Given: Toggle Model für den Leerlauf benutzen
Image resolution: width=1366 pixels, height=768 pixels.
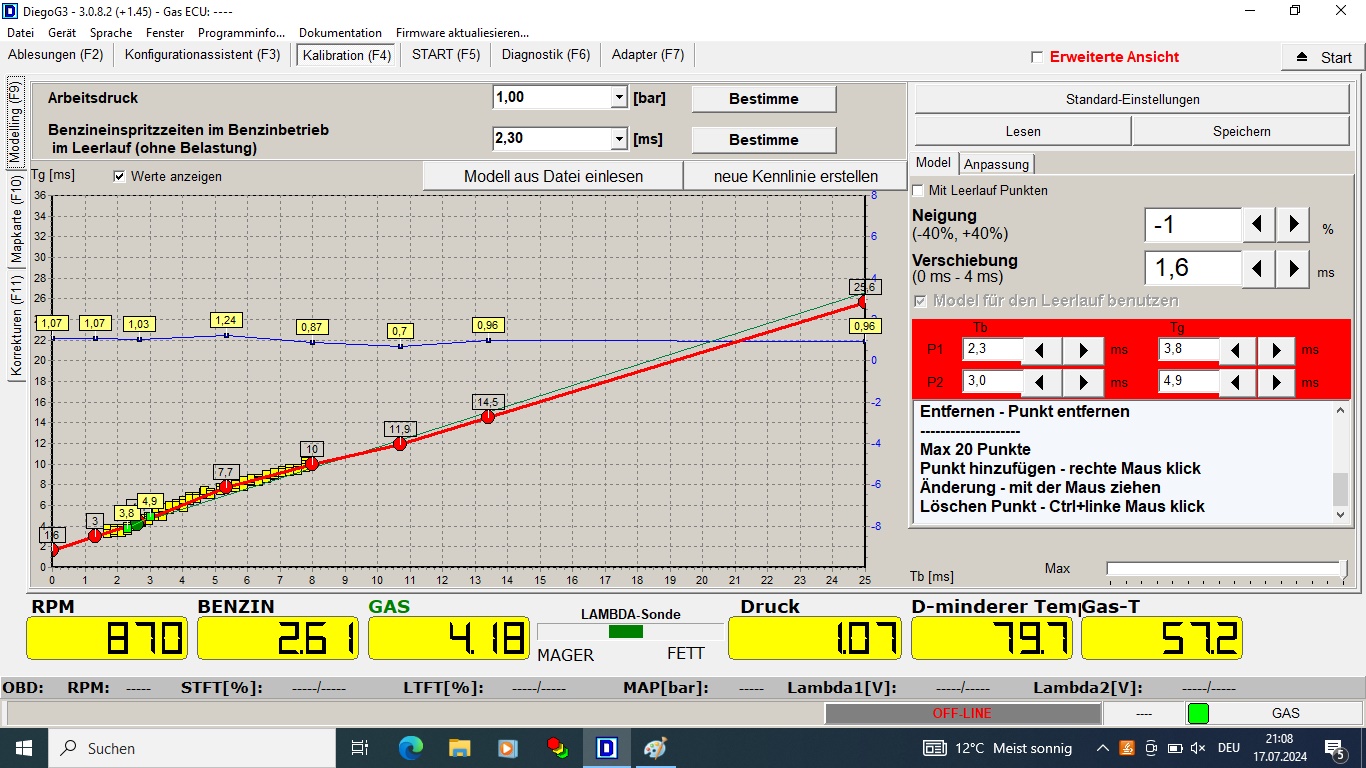Looking at the screenshot, I should (x=919, y=300).
